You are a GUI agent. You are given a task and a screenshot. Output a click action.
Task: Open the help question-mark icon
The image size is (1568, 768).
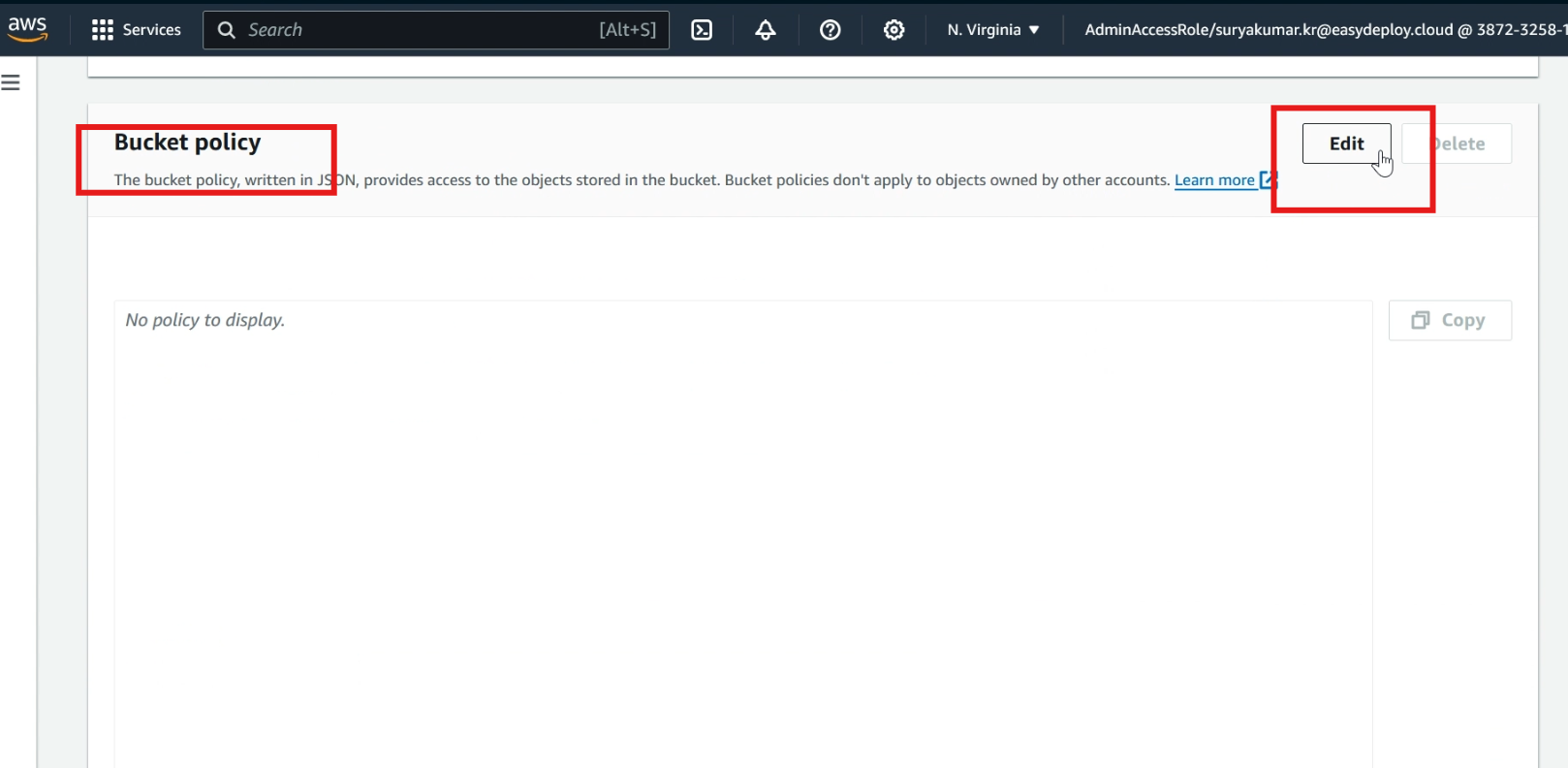tap(830, 30)
